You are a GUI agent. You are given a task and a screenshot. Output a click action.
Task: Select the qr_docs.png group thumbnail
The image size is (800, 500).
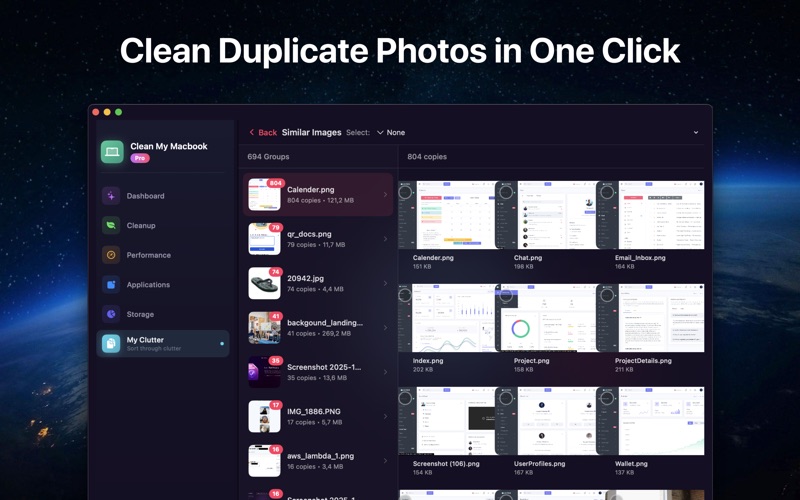click(x=264, y=239)
